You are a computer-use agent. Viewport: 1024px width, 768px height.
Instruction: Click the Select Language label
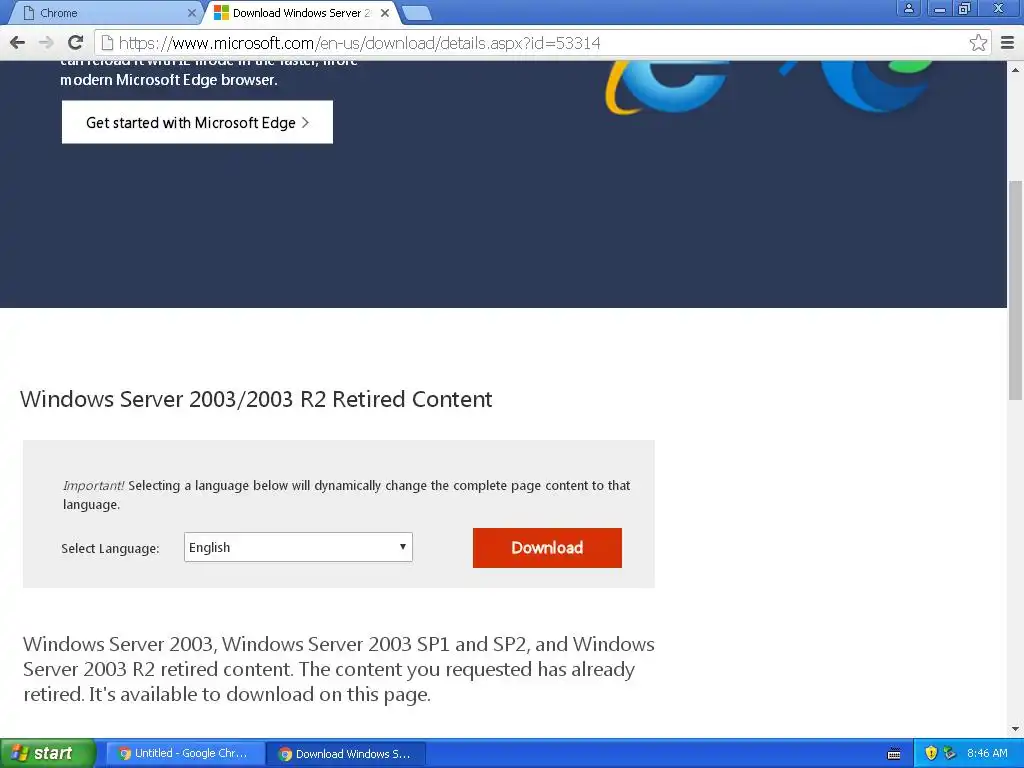tap(110, 549)
